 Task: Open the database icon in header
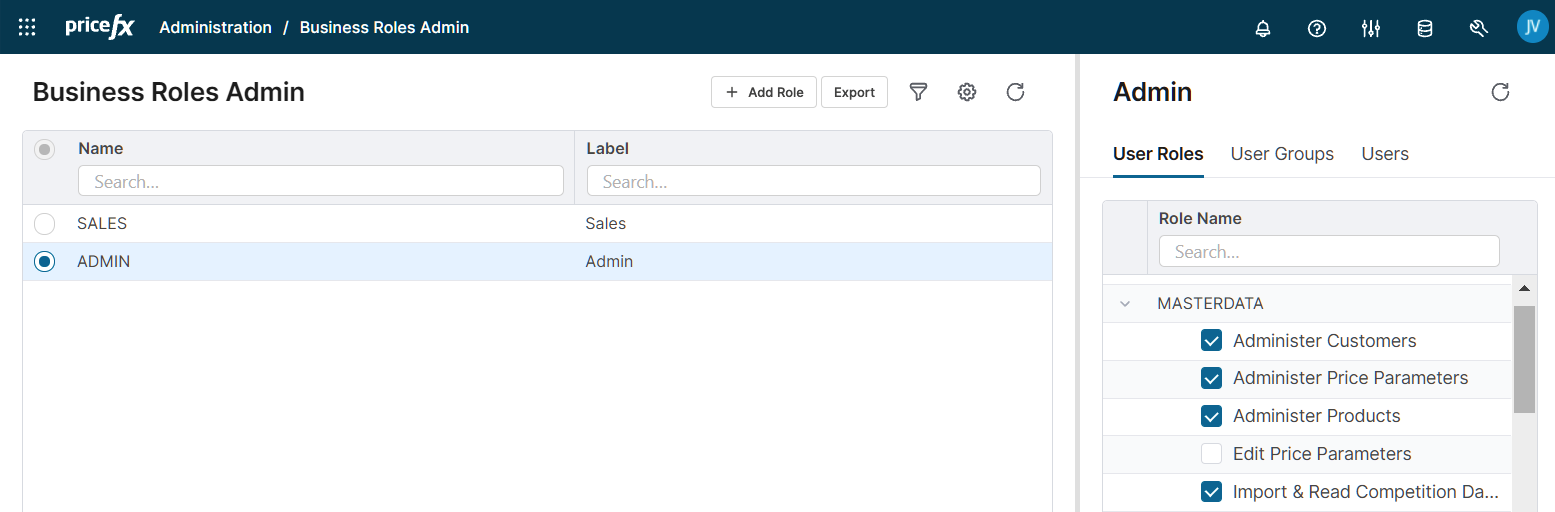pos(1425,28)
